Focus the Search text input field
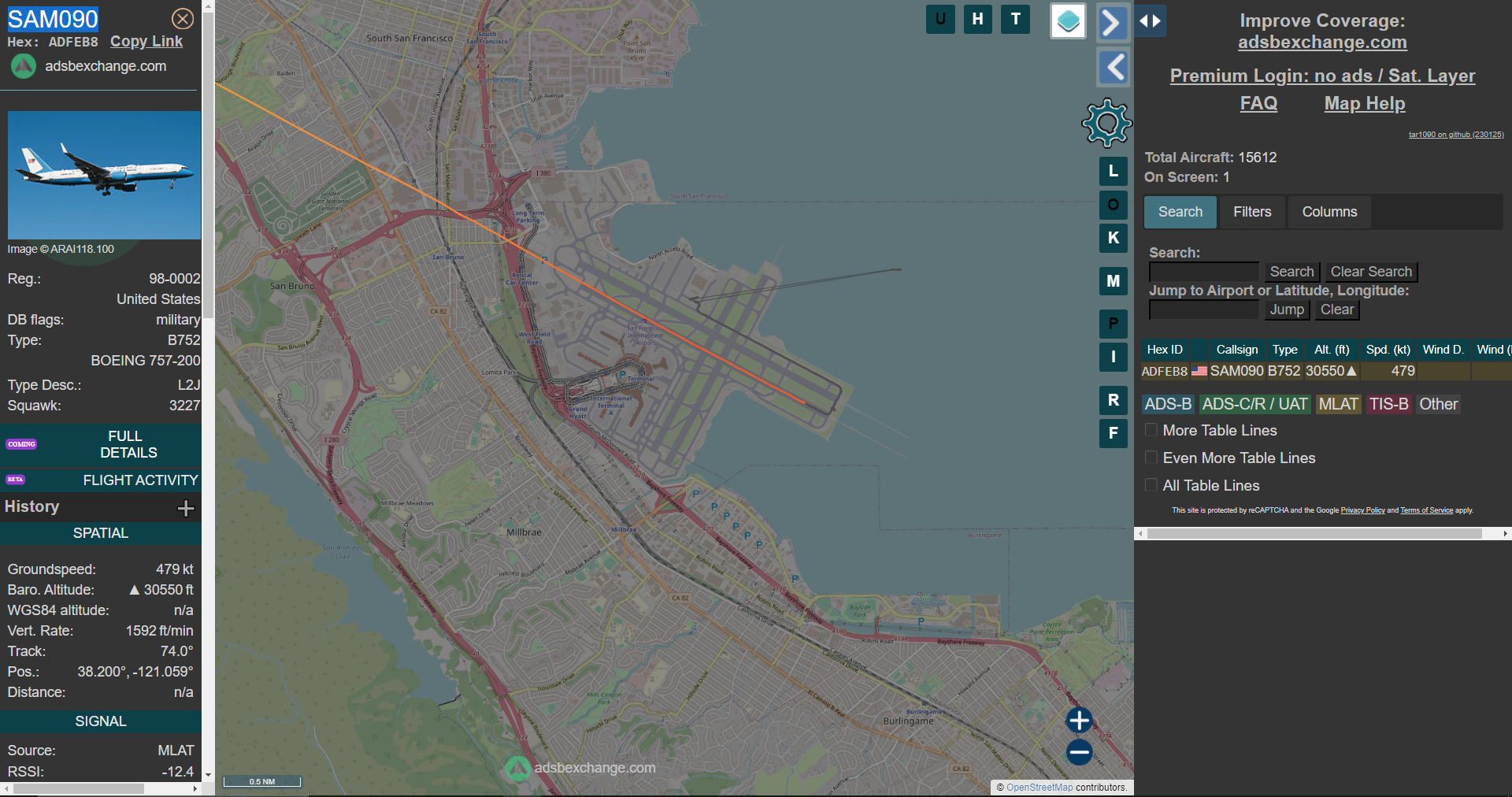 1203,272
